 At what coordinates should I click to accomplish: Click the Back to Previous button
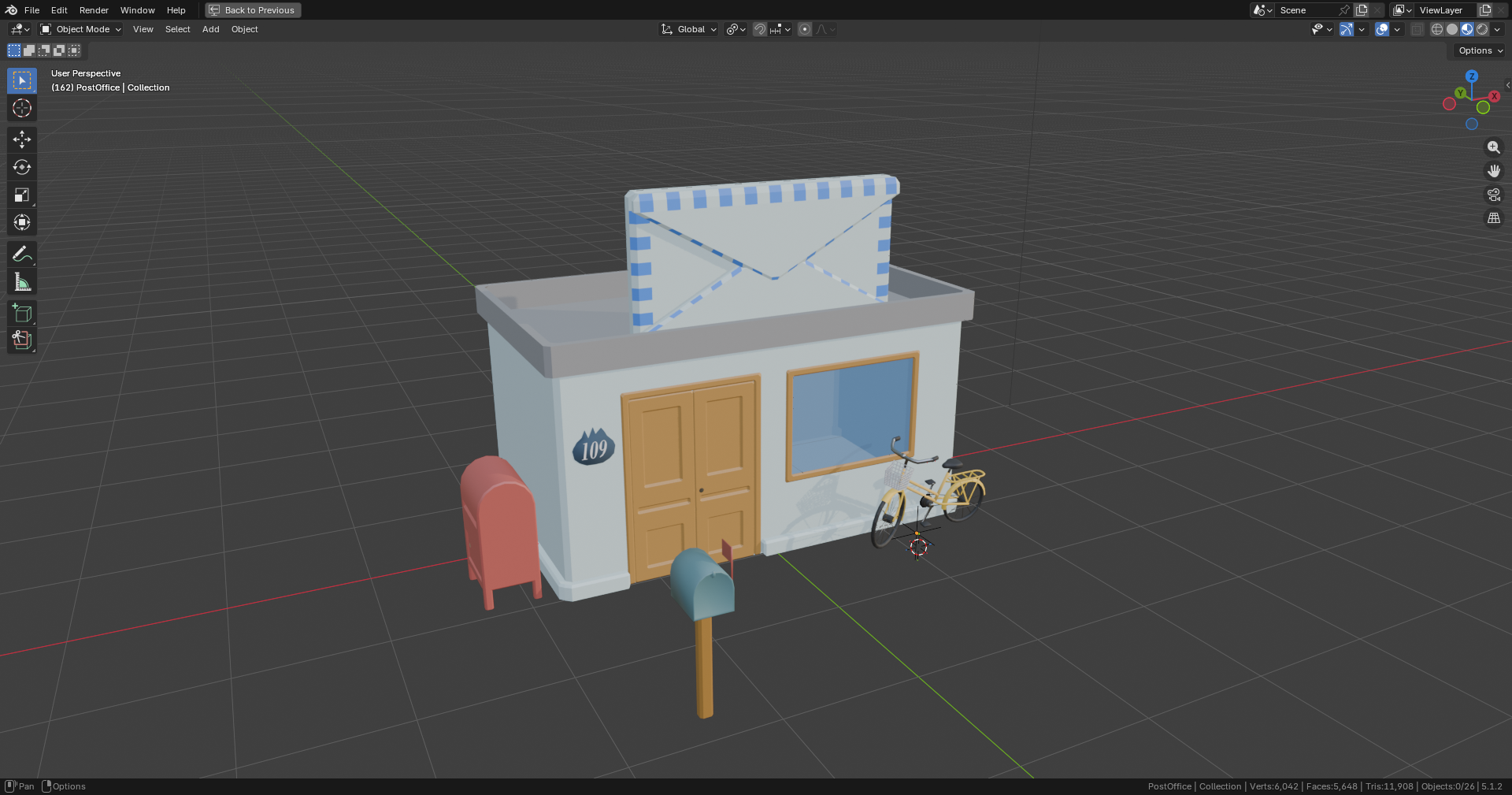253,10
